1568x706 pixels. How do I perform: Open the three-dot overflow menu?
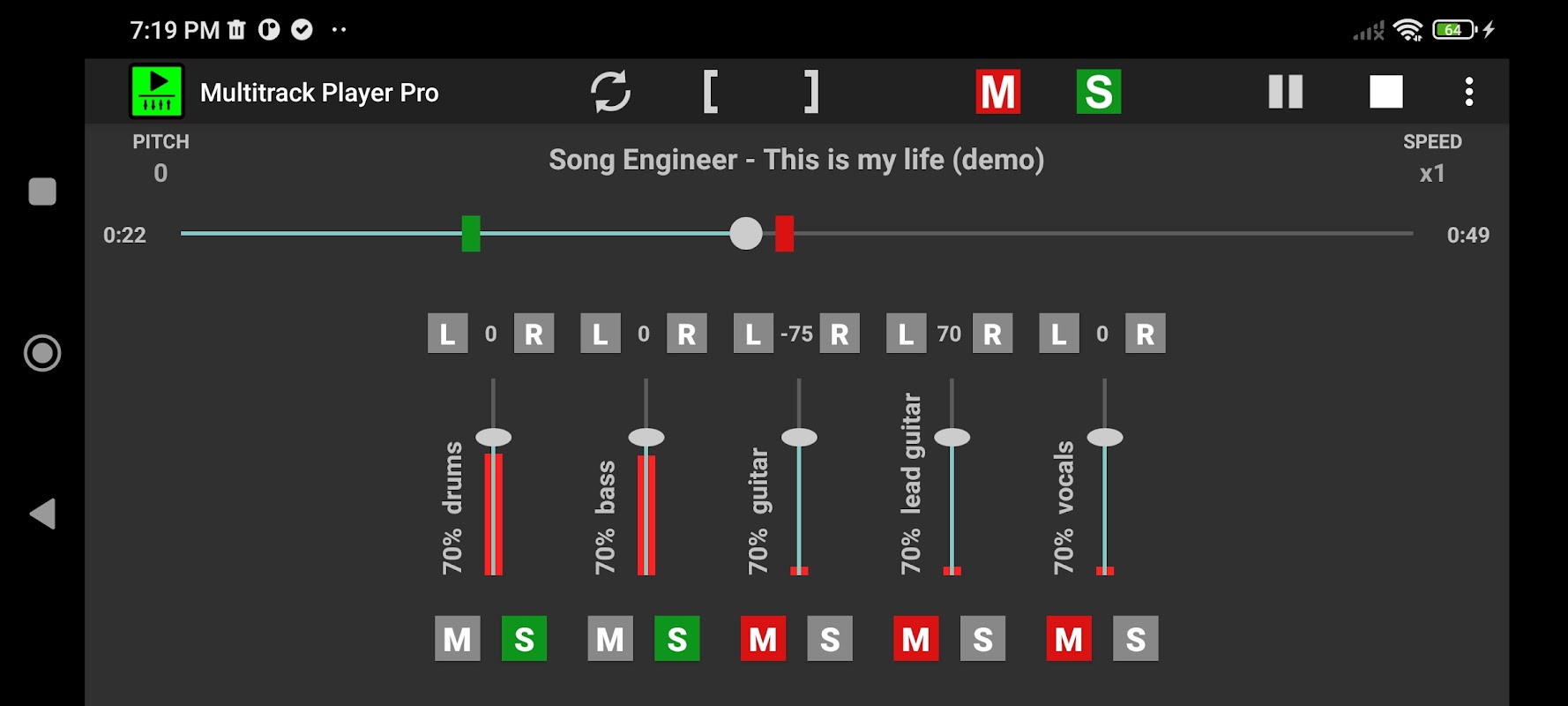1468,92
